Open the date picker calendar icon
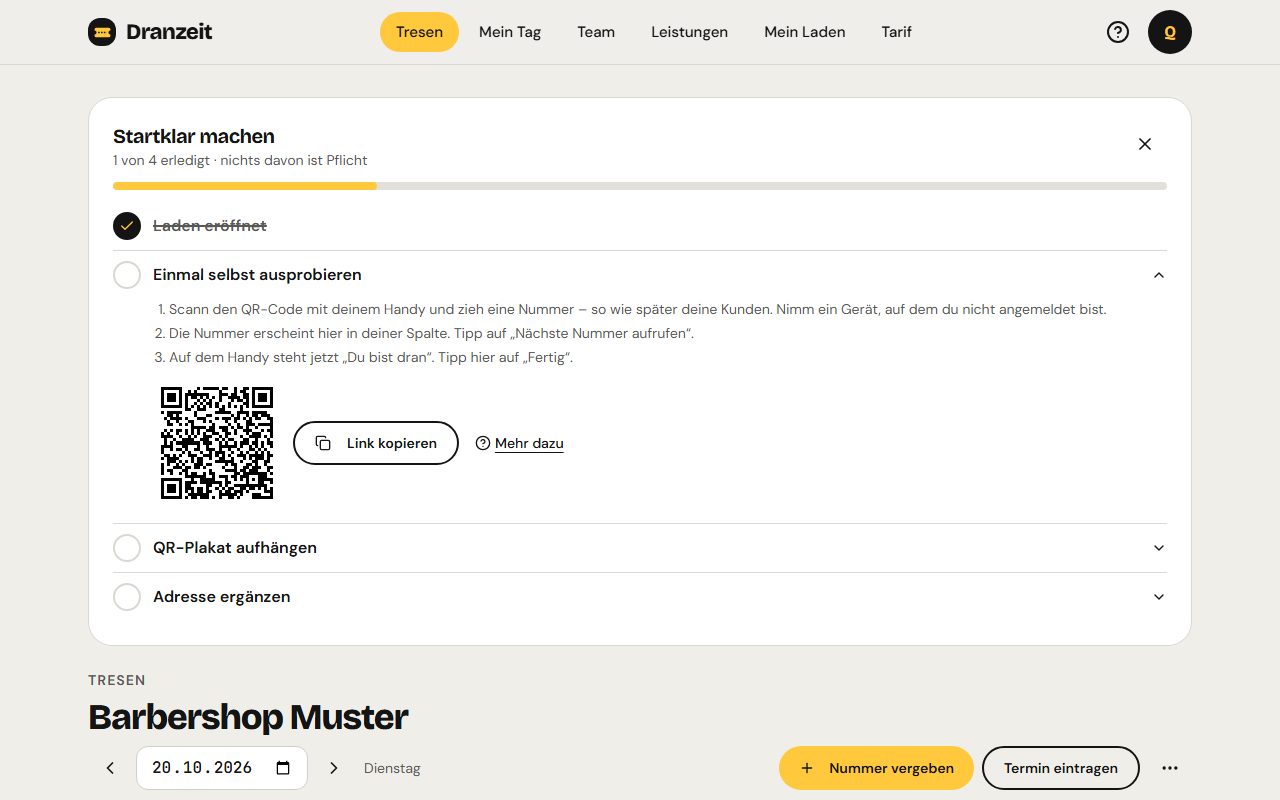This screenshot has width=1280, height=800. tap(283, 768)
